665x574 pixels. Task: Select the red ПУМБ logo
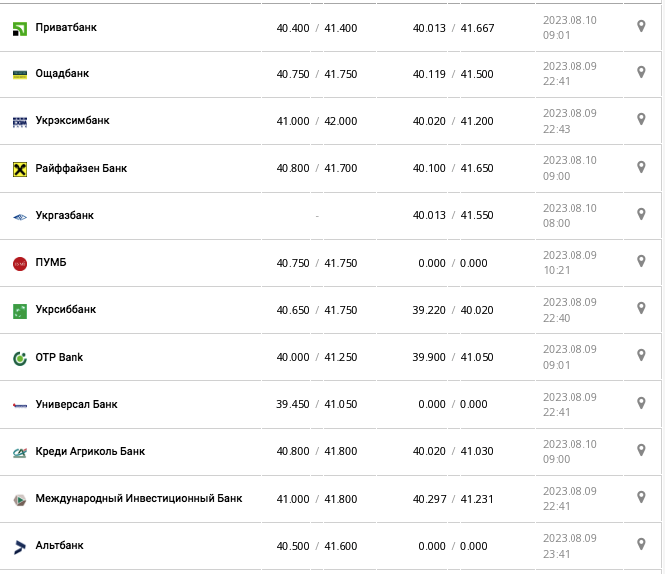point(19,264)
